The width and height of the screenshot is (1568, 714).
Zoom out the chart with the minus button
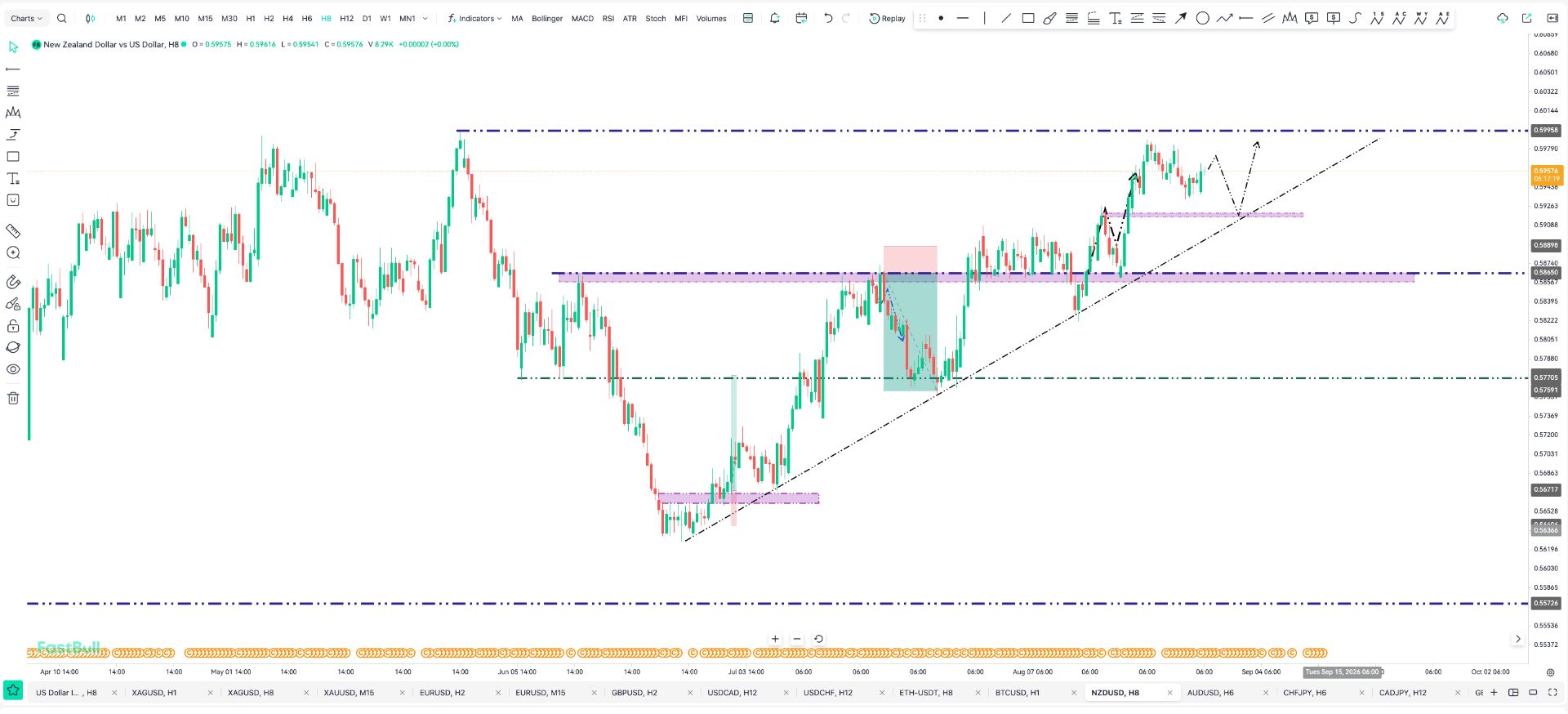click(x=797, y=639)
